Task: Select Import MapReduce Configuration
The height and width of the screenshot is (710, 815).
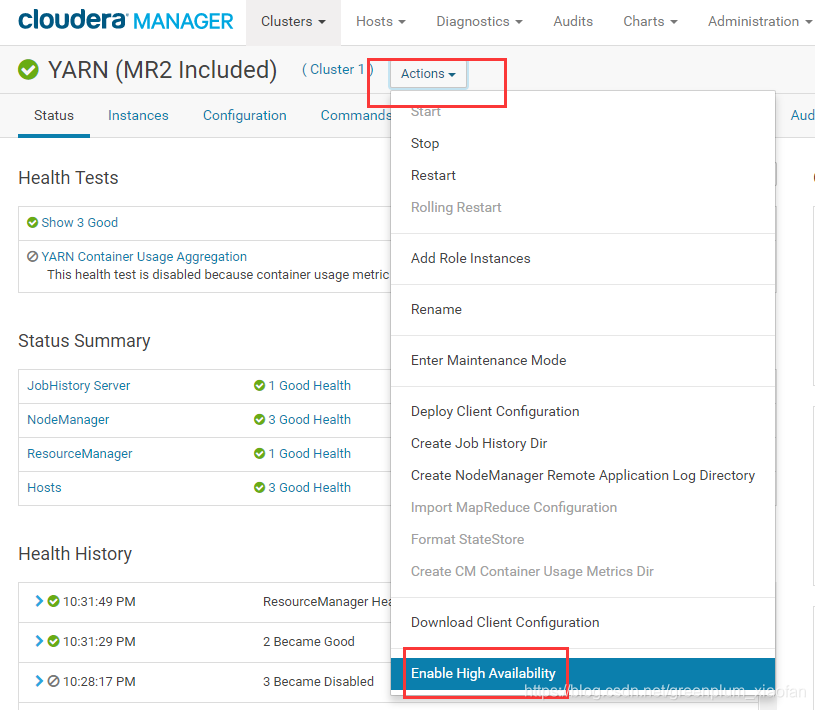Action: (x=583, y=507)
